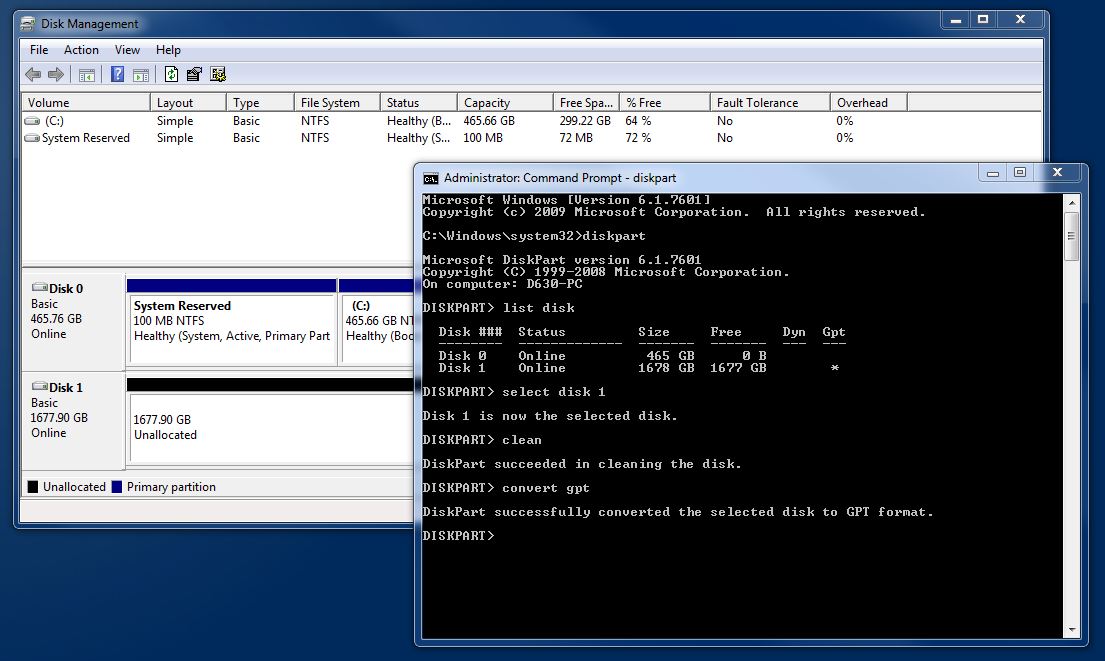Toggle the Show/Hide Console Tree toolbar icon
1105x661 pixels.
(x=87, y=74)
